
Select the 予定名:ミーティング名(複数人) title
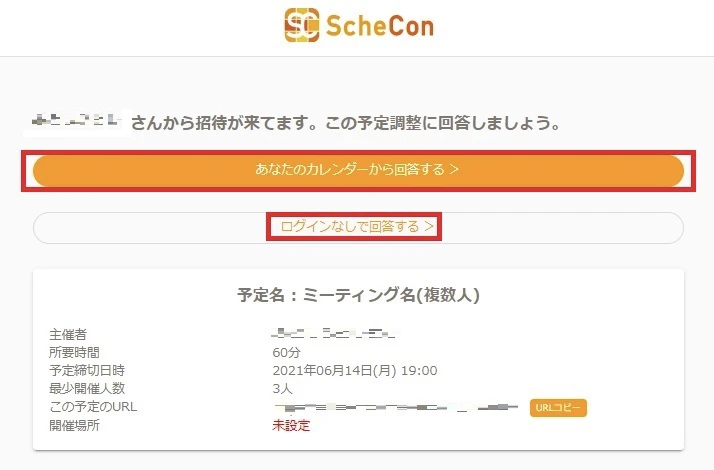[358, 295]
